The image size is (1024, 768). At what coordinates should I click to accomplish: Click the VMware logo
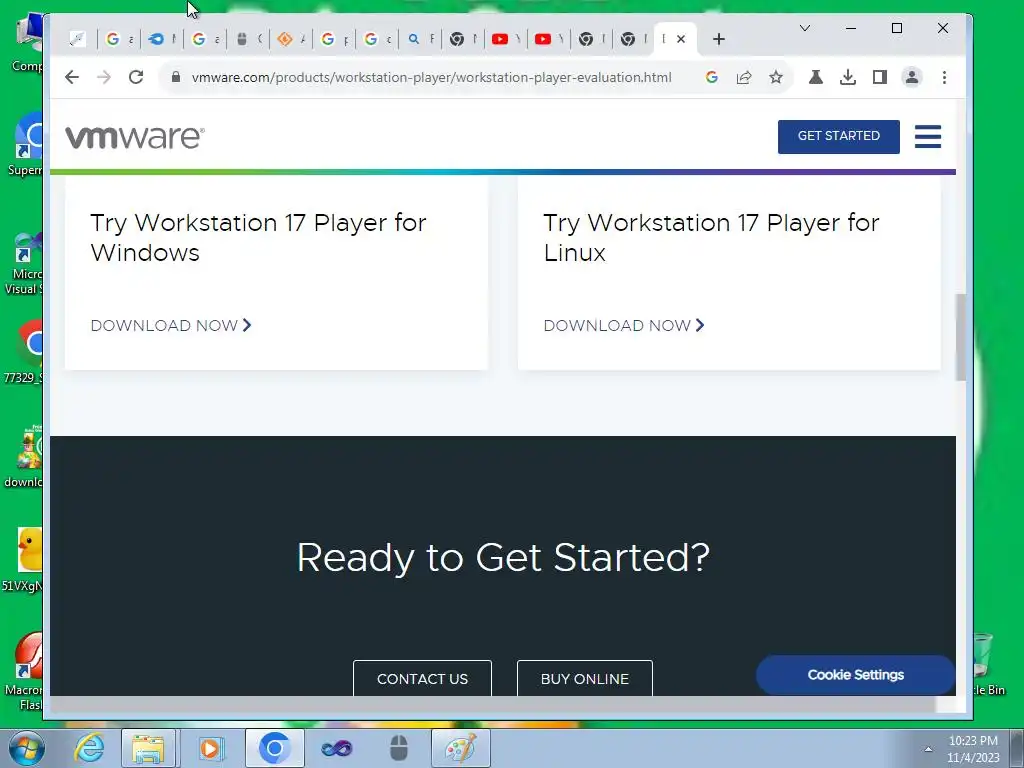[x=135, y=137]
